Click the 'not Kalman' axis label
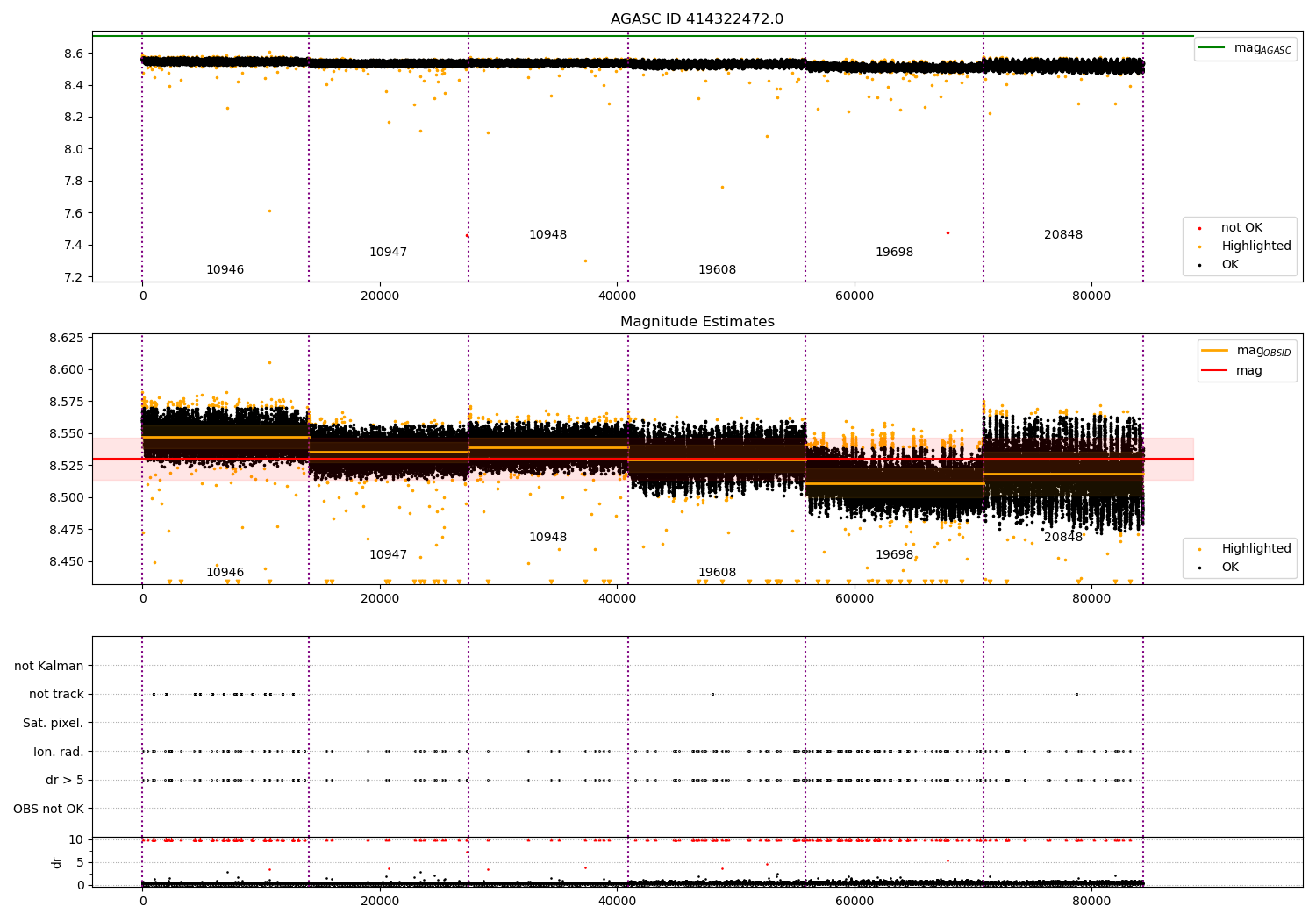The image size is (1316, 921). click(x=49, y=666)
